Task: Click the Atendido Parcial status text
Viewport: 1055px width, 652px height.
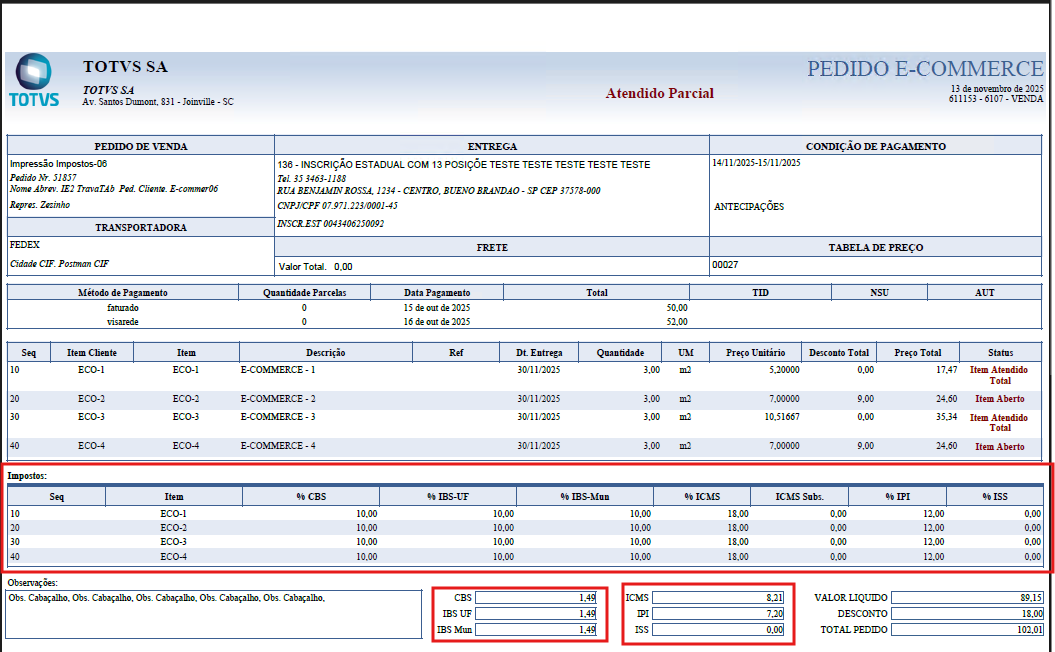Action: point(659,94)
